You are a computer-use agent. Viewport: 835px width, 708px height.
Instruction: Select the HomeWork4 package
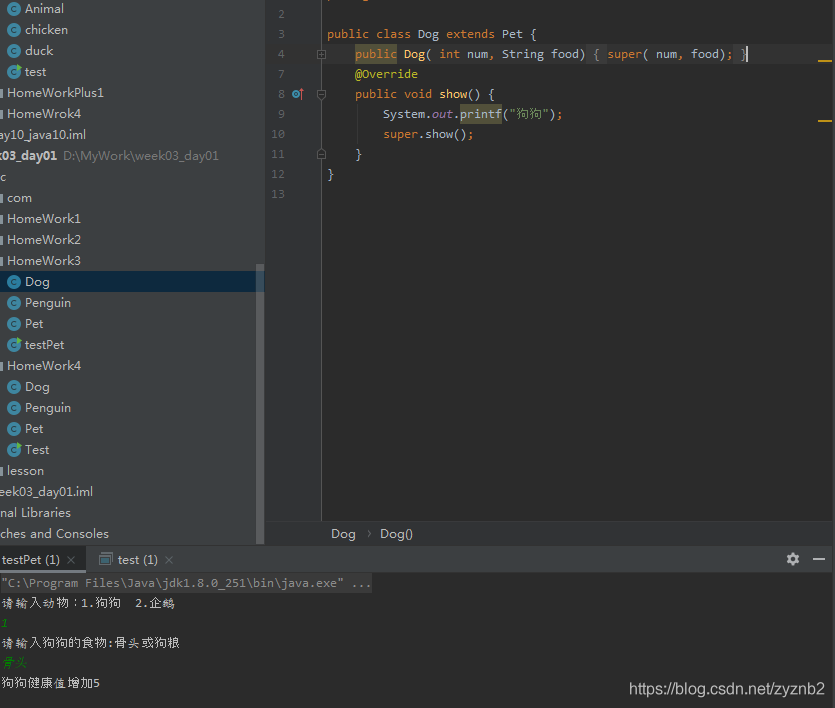[44, 366]
